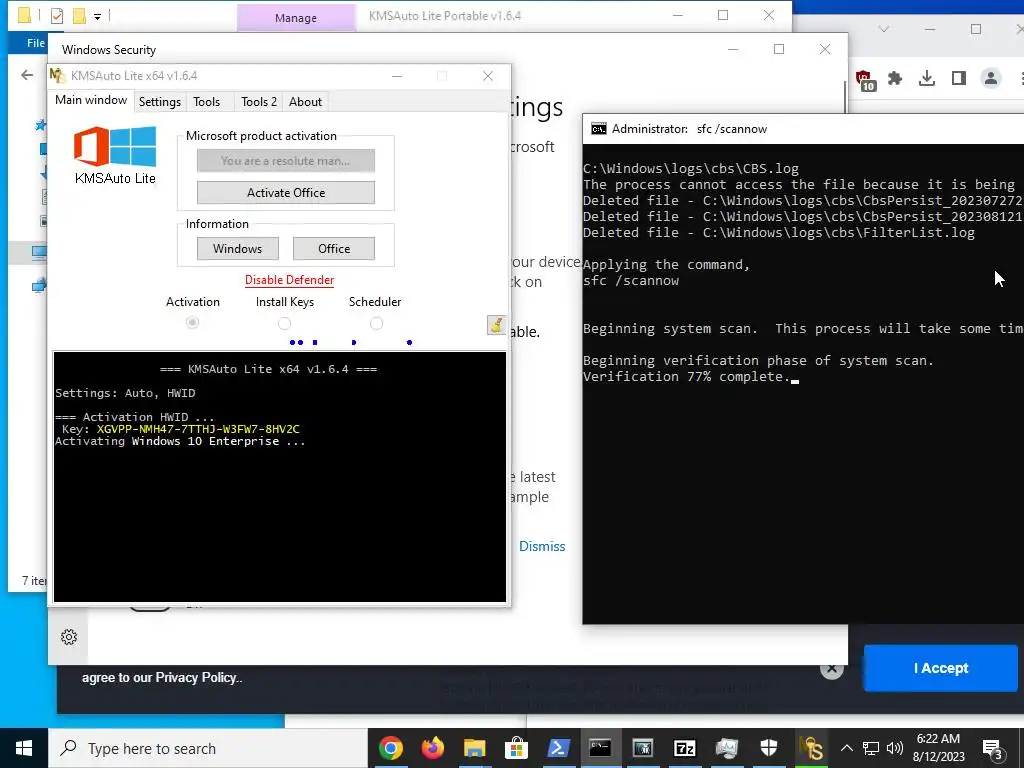
Task: Click the Activate Office button
Action: tap(286, 193)
